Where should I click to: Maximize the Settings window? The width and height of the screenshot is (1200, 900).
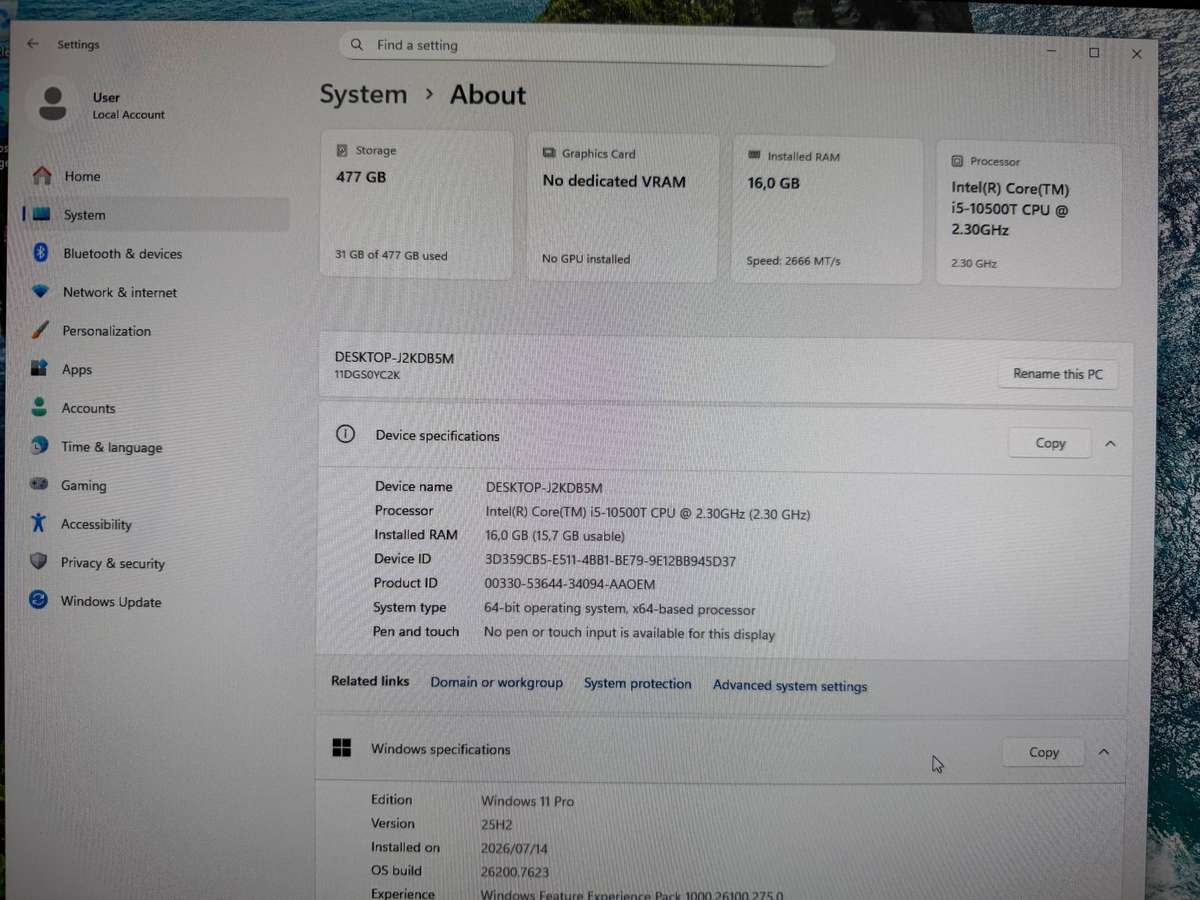pyautogui.click(x=1094, y=52)
